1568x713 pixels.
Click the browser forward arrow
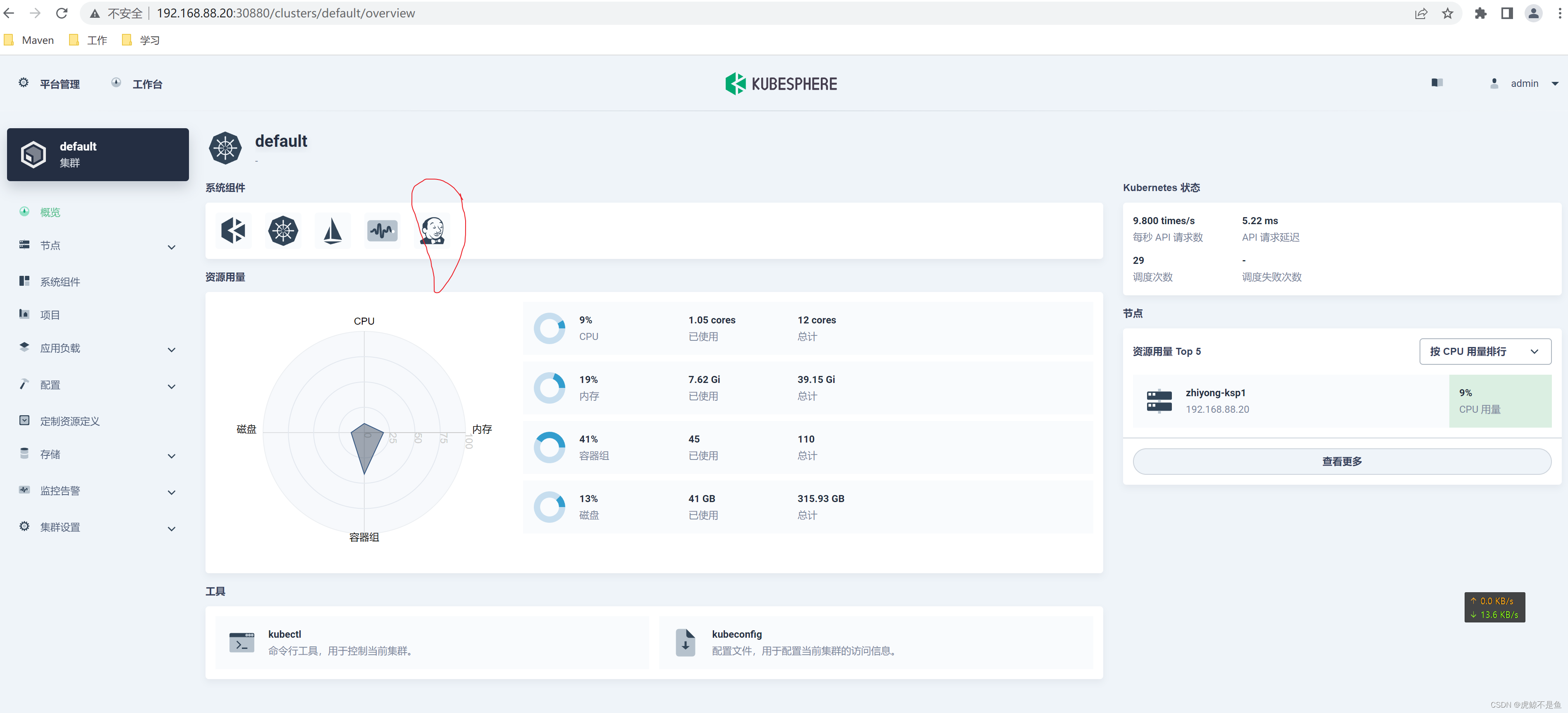35,13
